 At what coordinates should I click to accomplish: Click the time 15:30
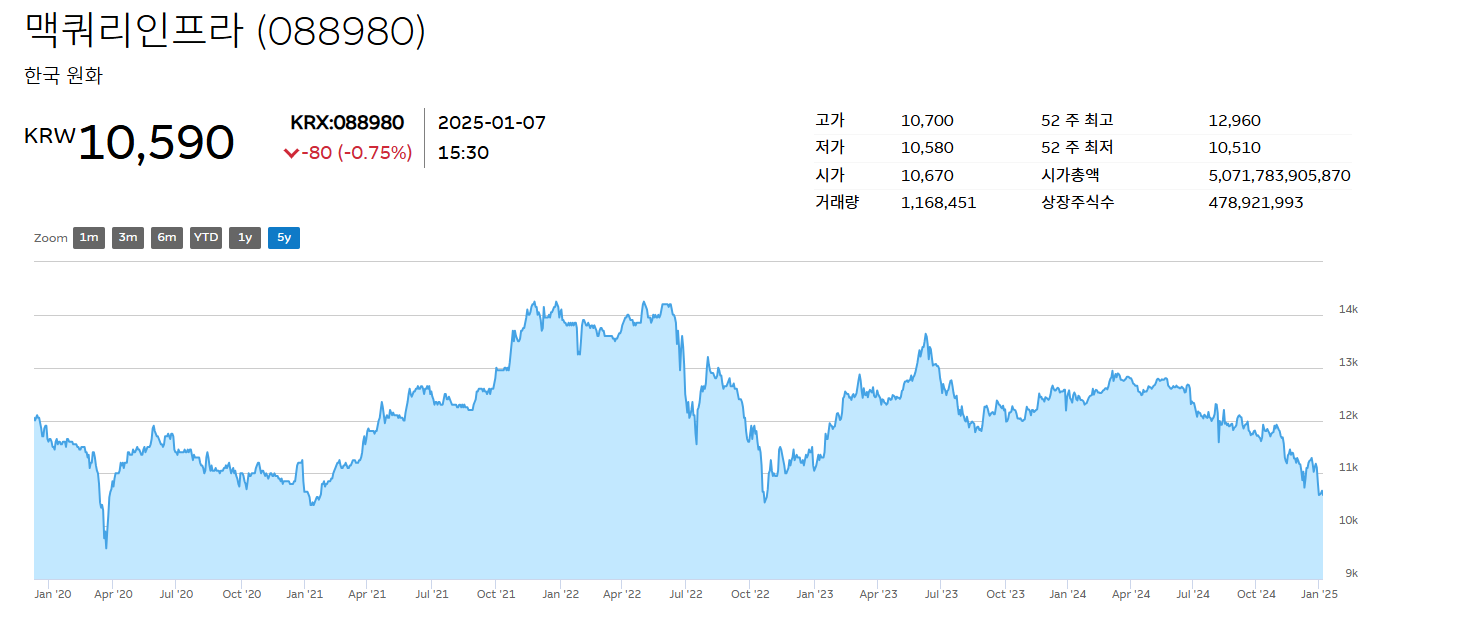(463, 153)
